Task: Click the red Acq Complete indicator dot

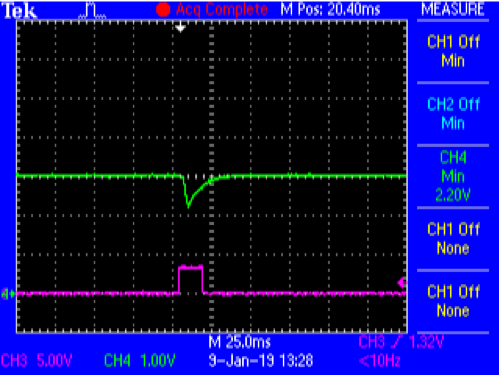Action: pos(163,10)
